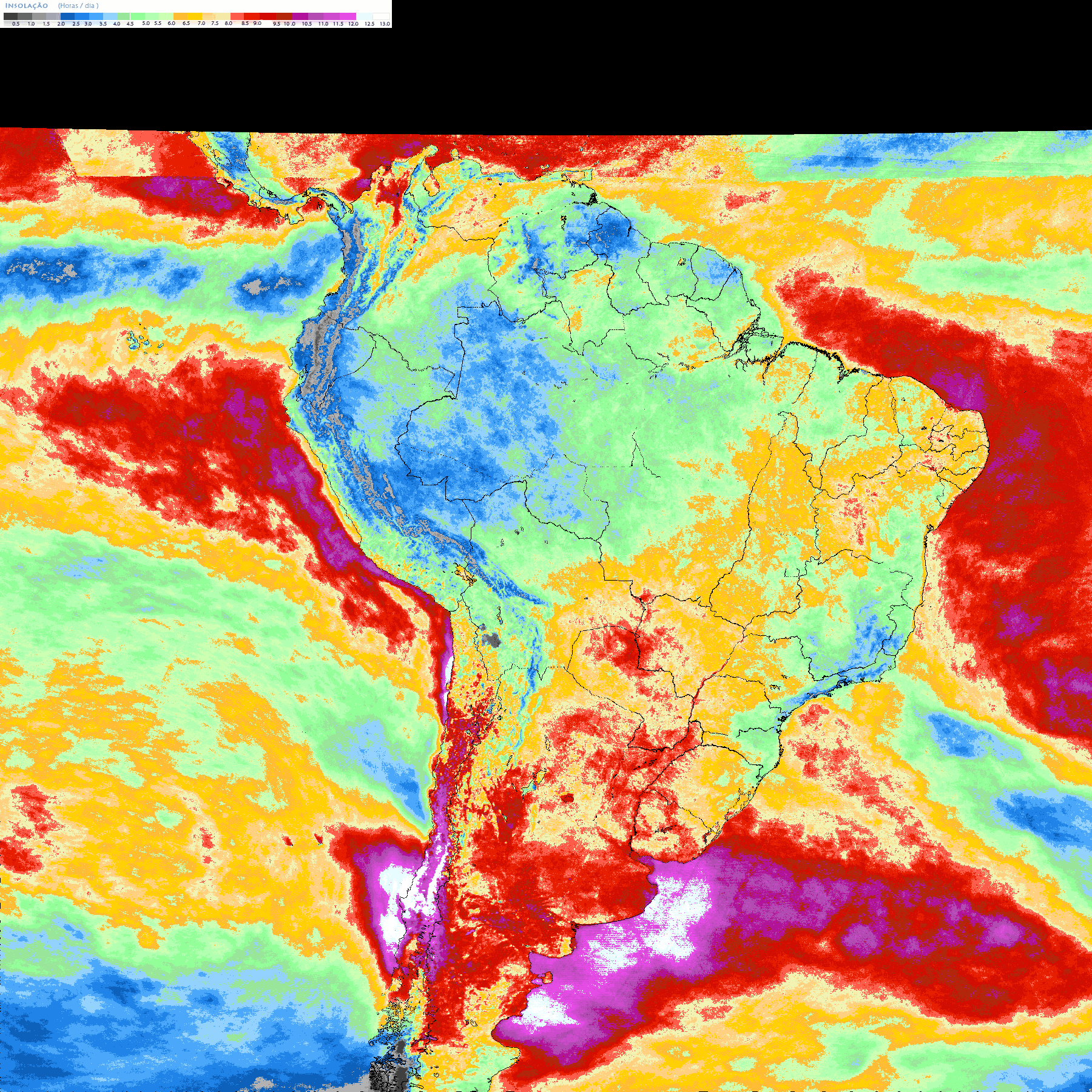
Task: Click the '4.5' legend value
Action: 130,24
